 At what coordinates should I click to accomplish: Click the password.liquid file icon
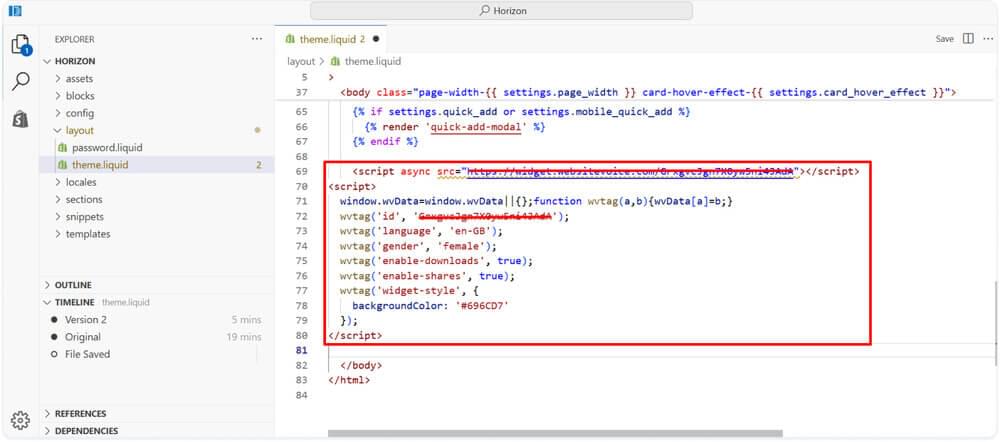click(62, 147)
